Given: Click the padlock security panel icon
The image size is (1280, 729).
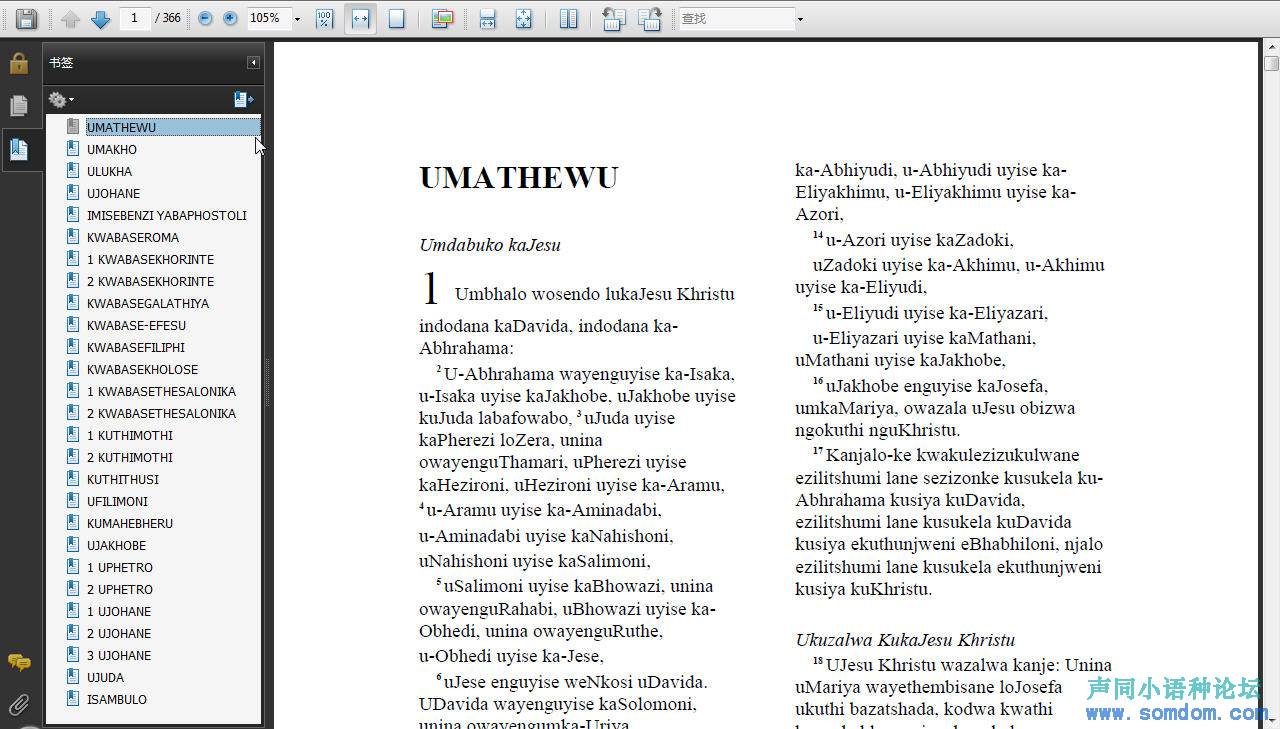Looking at the screenshot, I should point(19,63).
